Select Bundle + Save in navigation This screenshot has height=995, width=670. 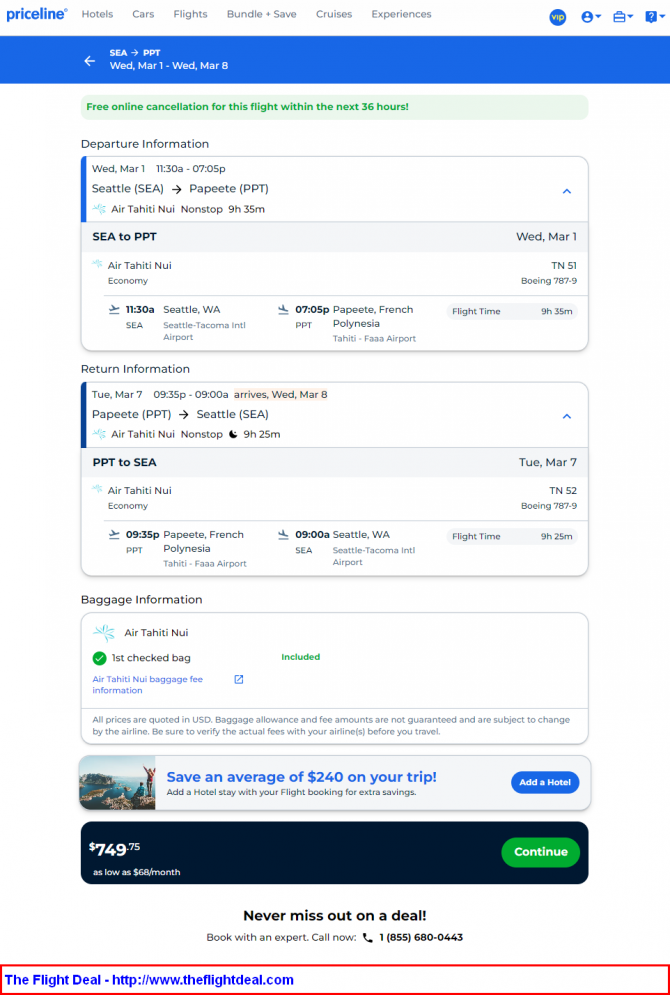coord(261,14)
